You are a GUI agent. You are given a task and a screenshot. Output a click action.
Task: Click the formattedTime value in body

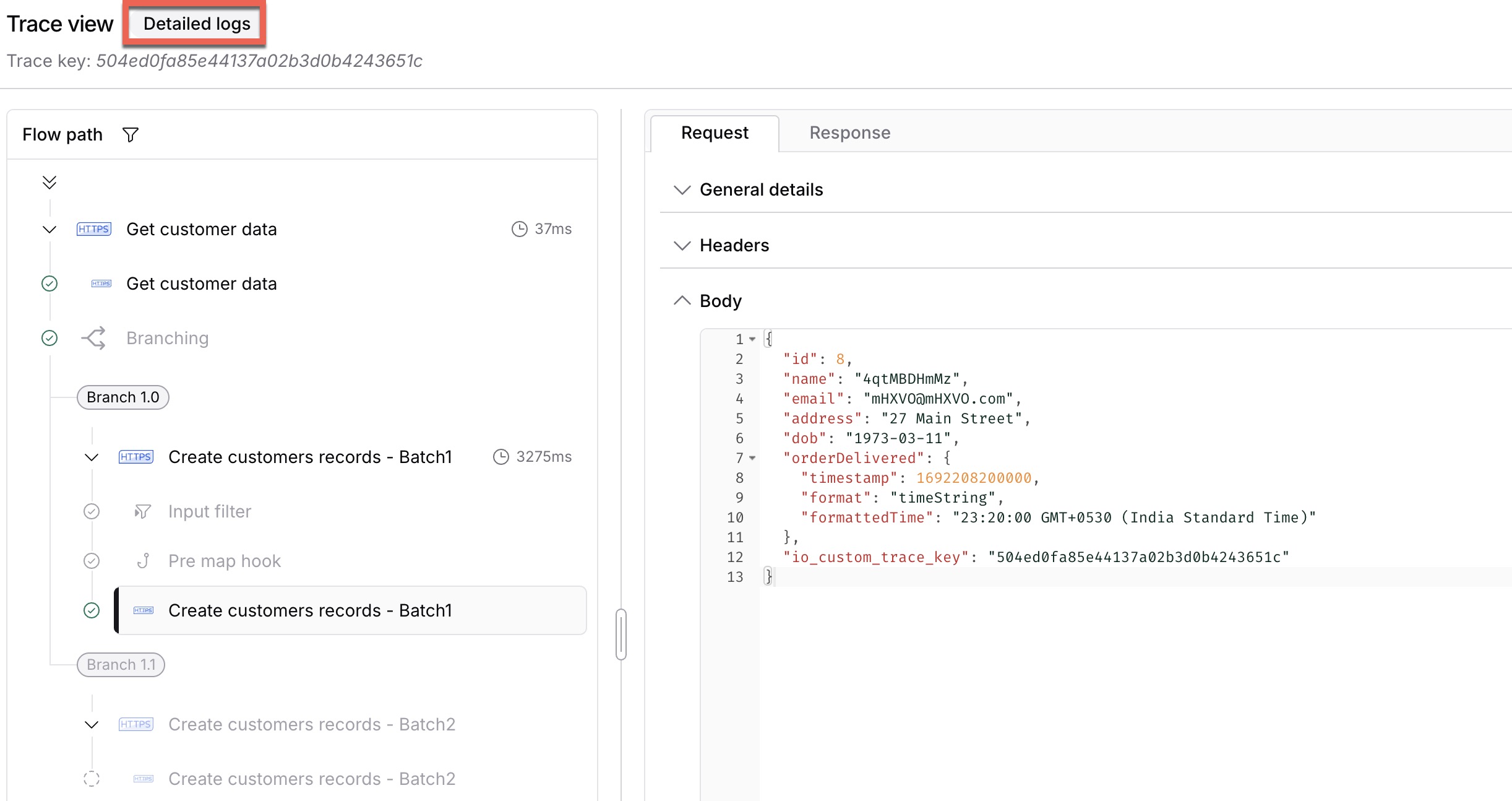tap(1134, 517)
